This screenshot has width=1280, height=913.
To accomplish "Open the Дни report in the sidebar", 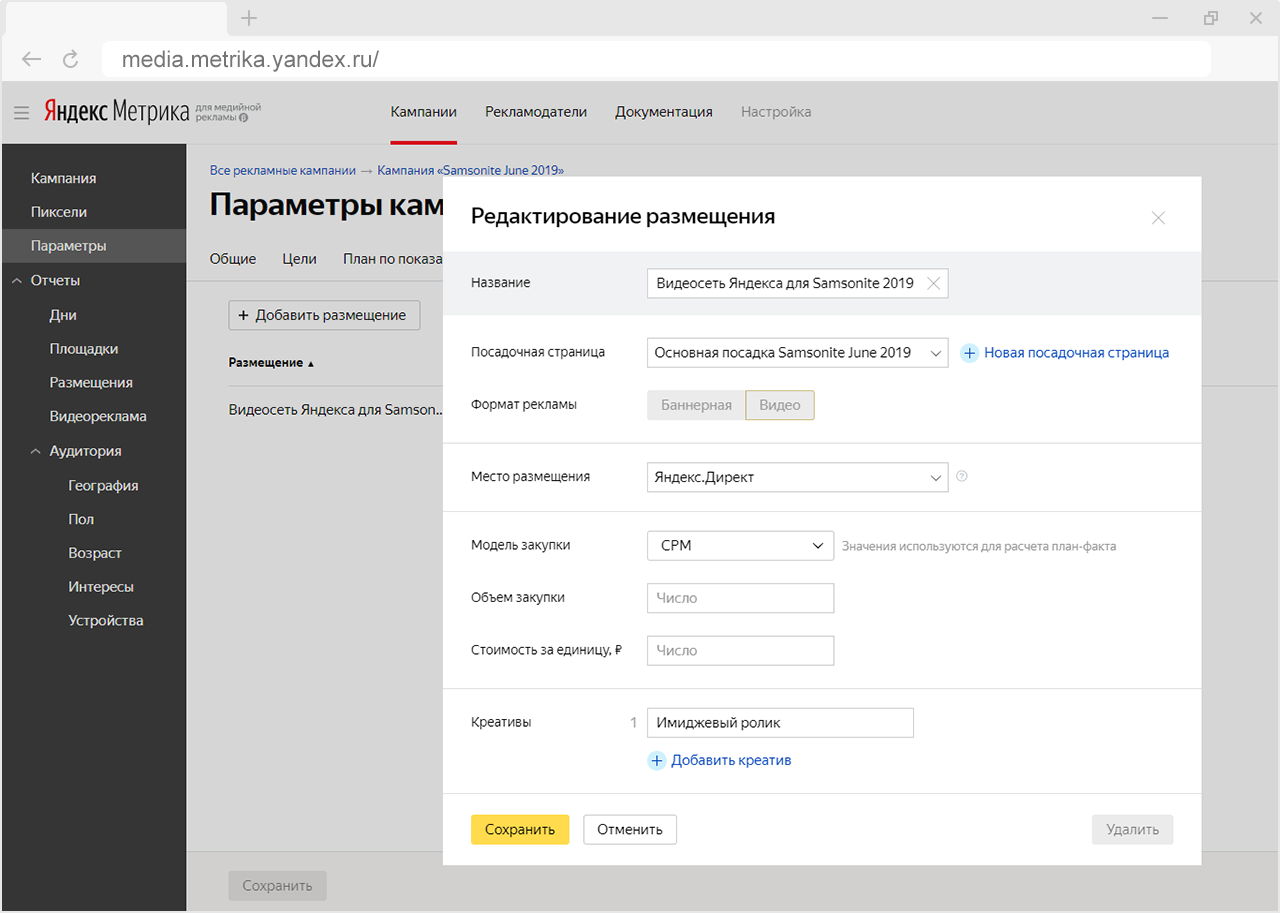I will 63,315.
